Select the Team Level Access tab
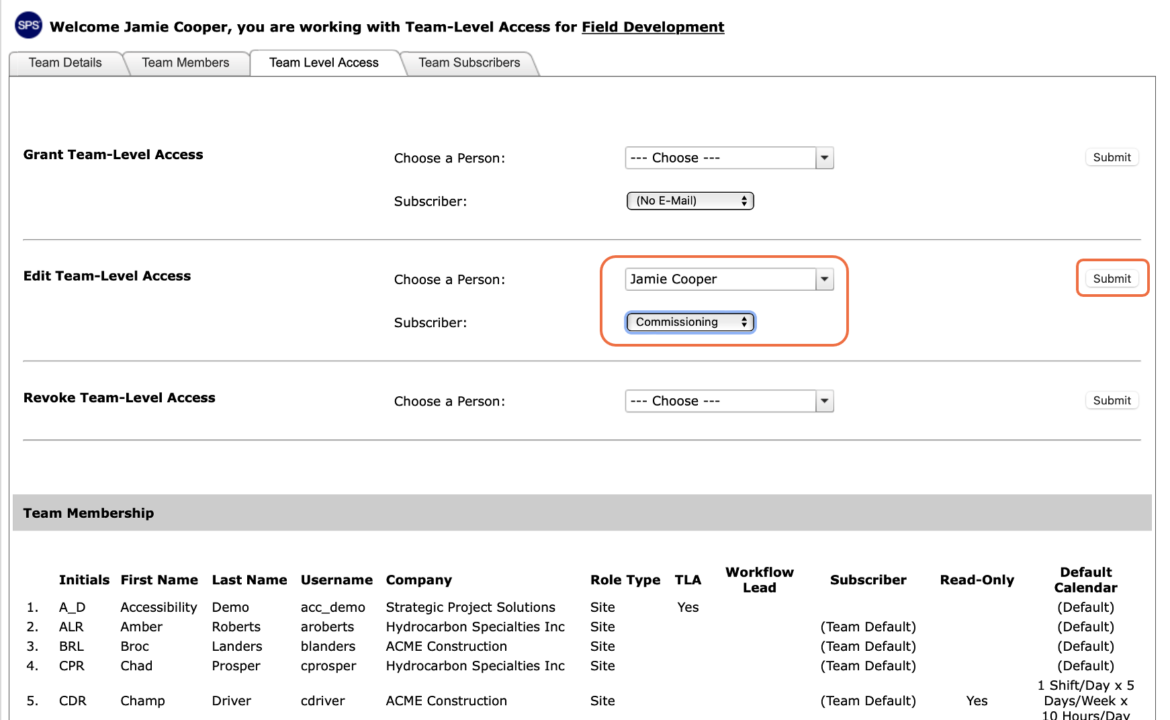This screenshot has width=1170, height=720. click(x=324, y=63)
